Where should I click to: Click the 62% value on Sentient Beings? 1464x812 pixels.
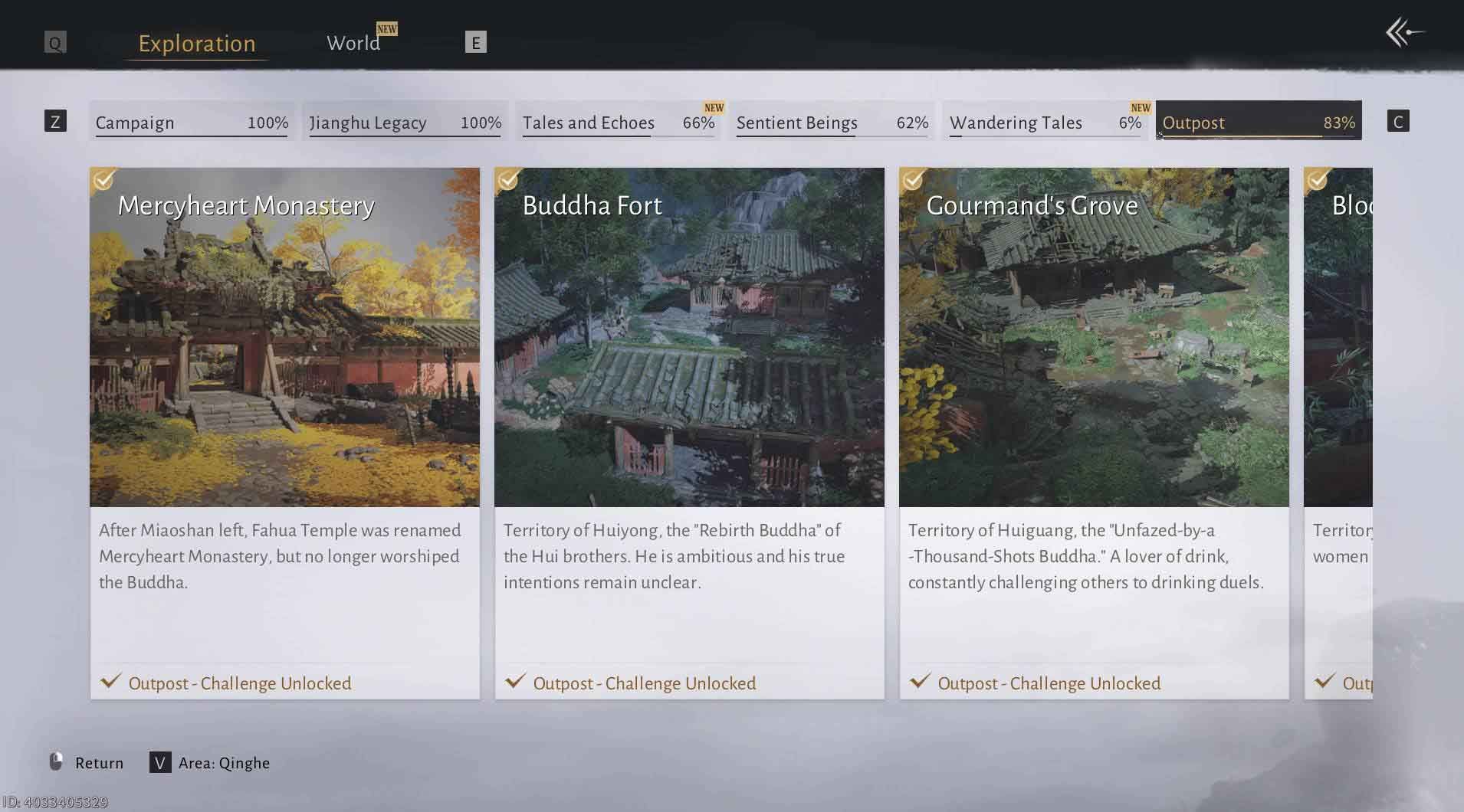pyautogui.click(x=912, y=123)
